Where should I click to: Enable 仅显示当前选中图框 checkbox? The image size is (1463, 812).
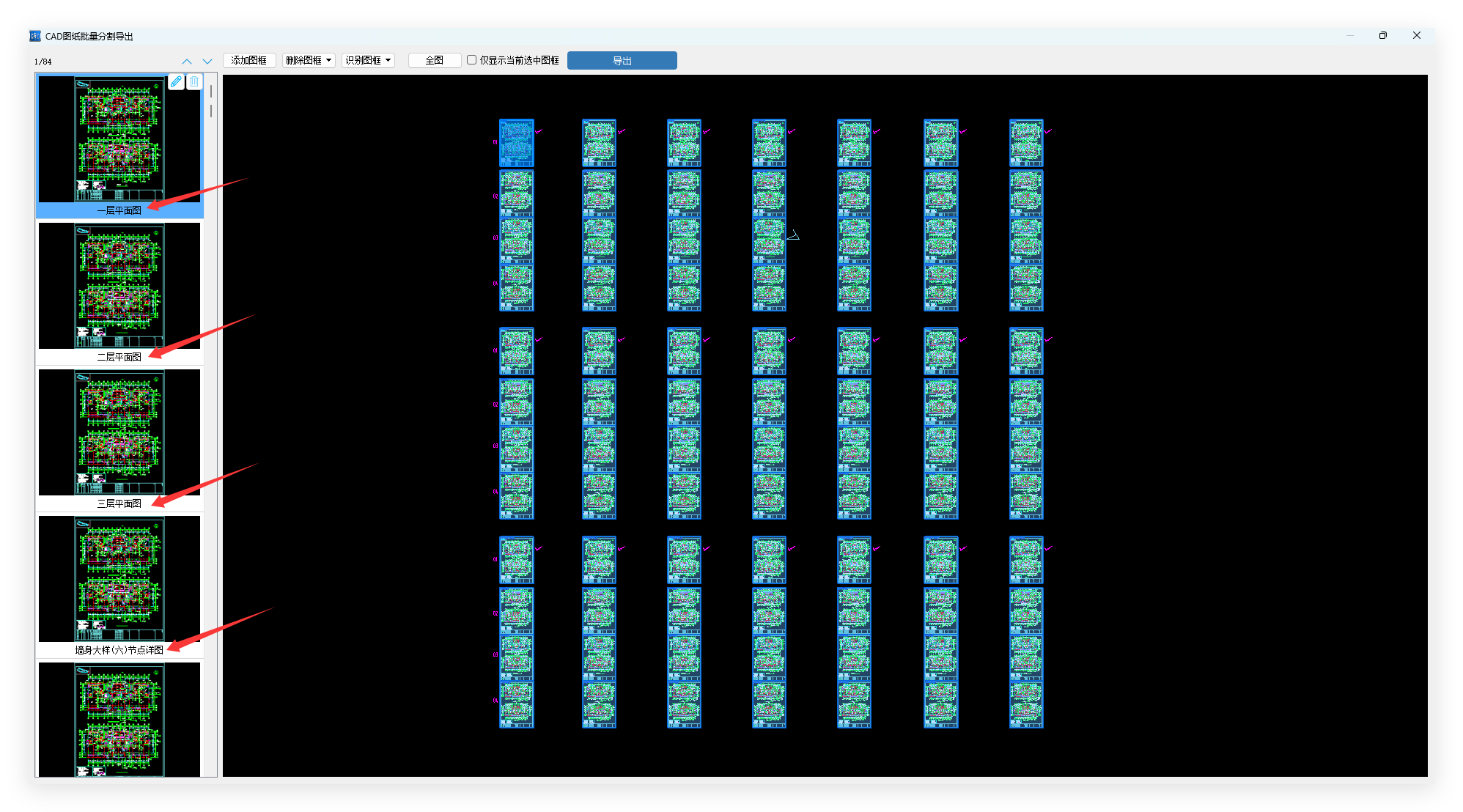click(x=472, y=60)
